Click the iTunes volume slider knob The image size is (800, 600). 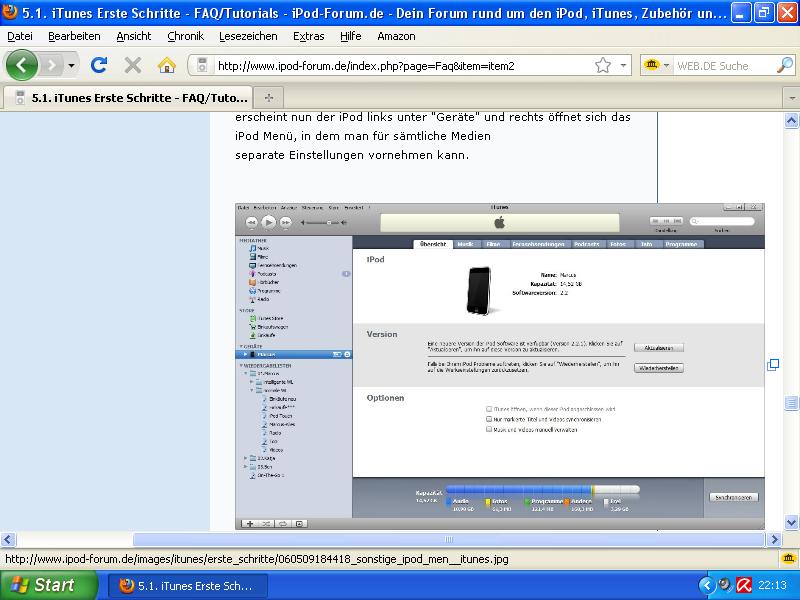(329, 222)
